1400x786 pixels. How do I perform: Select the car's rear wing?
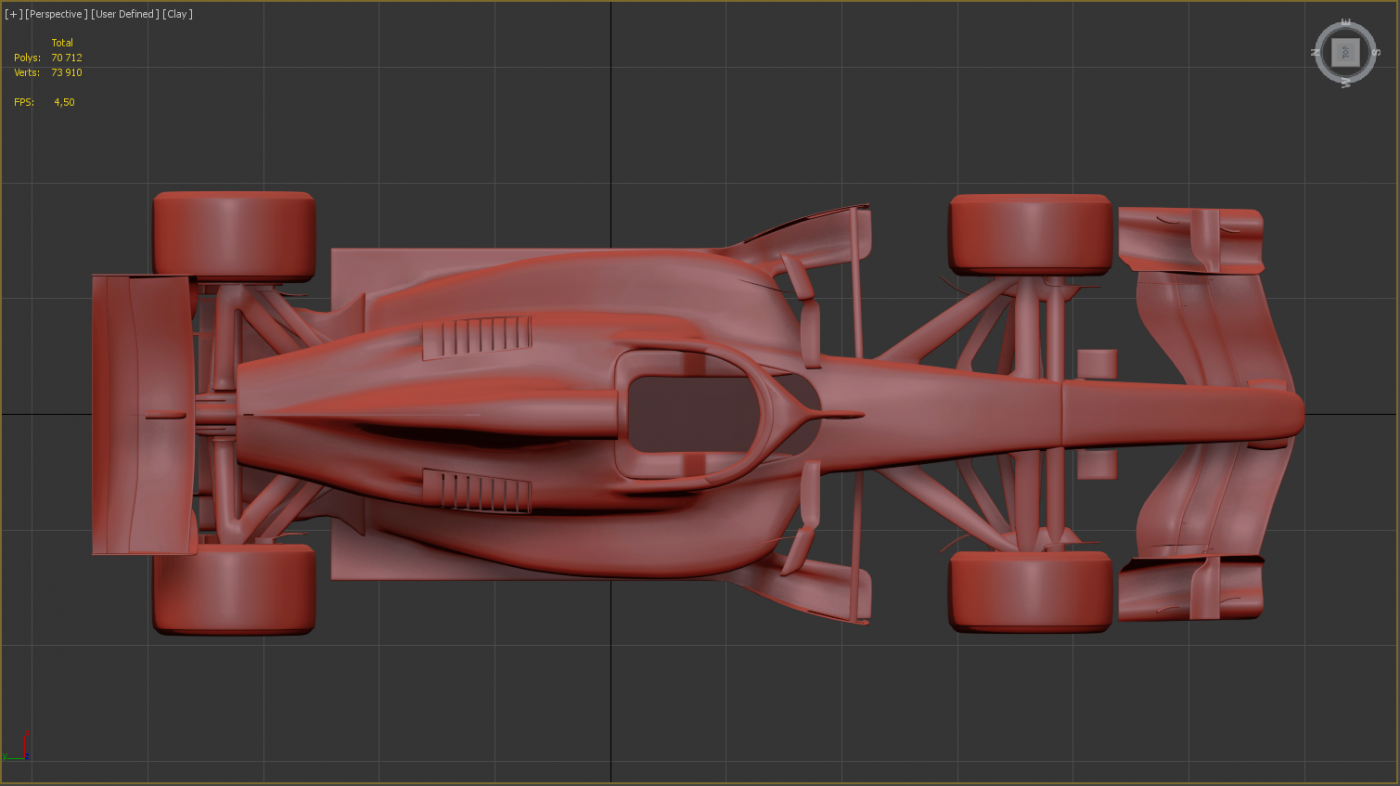coord(140,415)
